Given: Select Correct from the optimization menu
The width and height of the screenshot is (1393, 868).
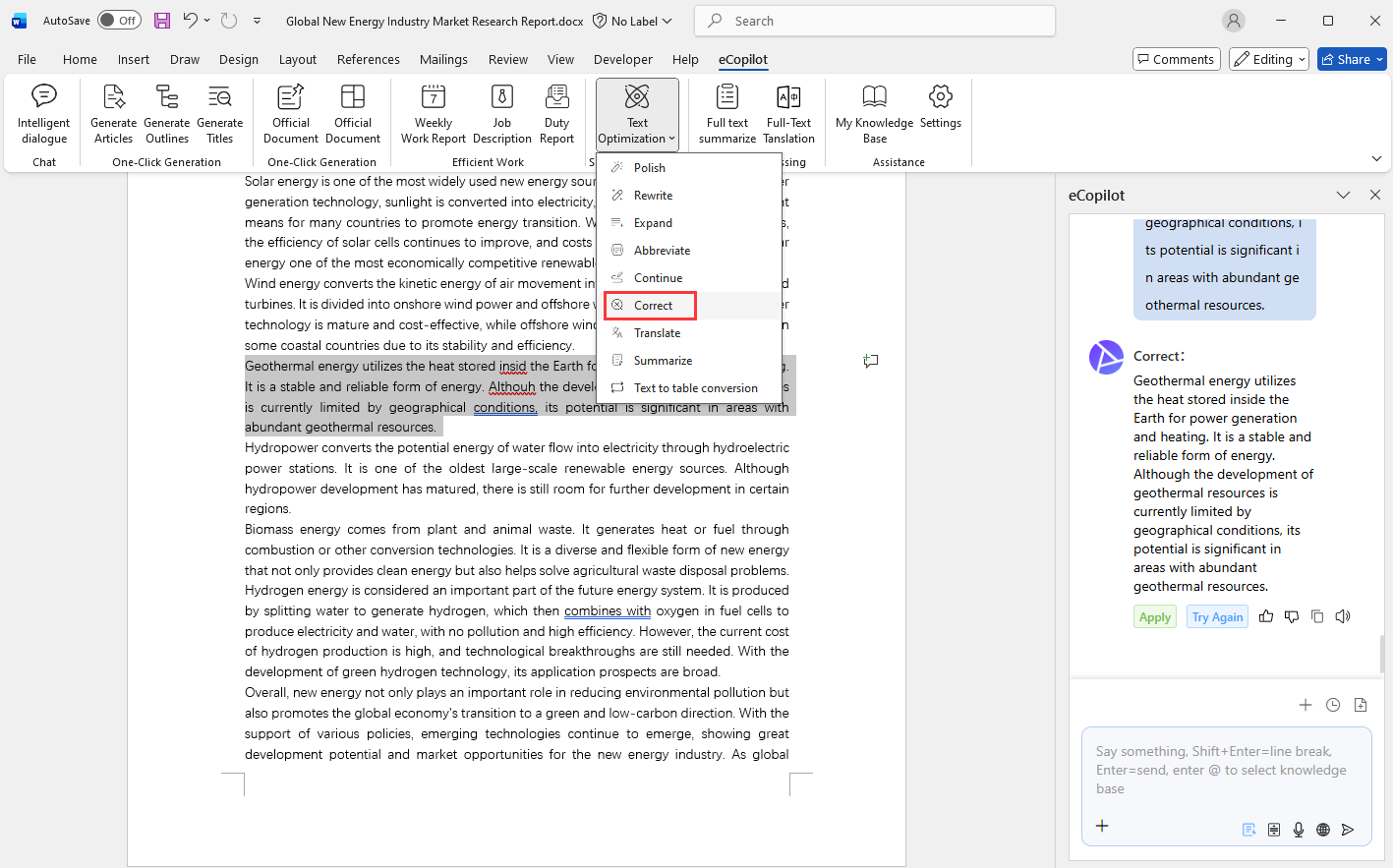Looking at the screenshot, I should click(653, 306).
